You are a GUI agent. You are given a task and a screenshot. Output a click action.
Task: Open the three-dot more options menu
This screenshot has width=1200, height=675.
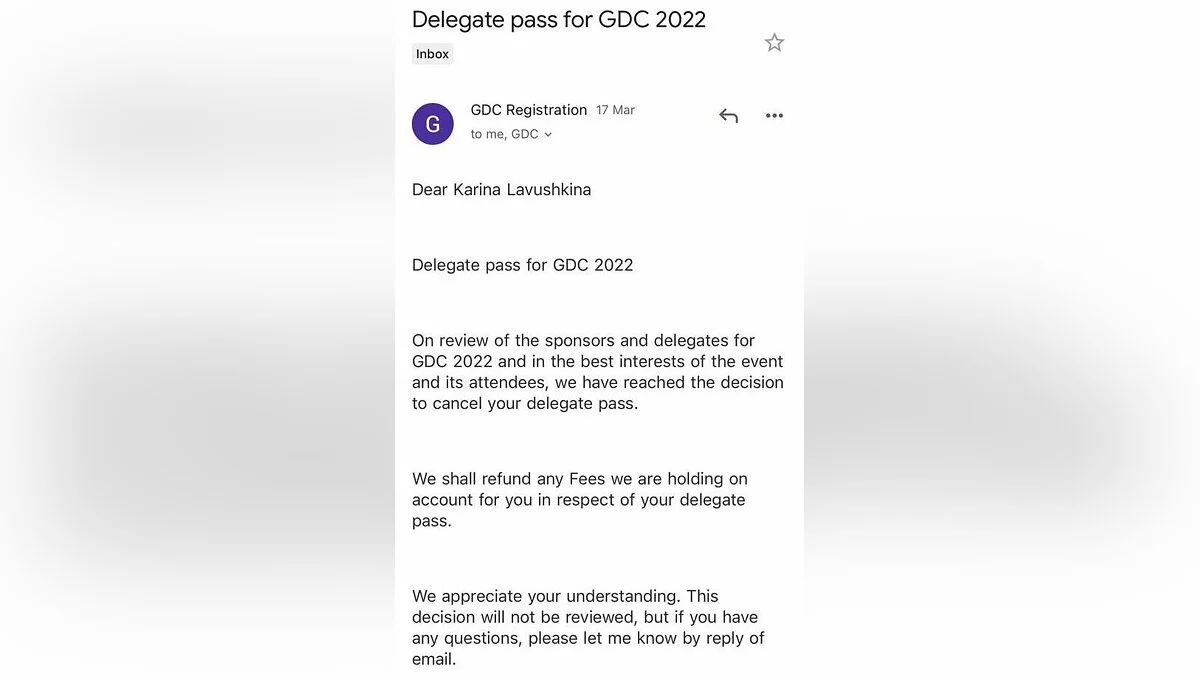click(x=774, y=116)
